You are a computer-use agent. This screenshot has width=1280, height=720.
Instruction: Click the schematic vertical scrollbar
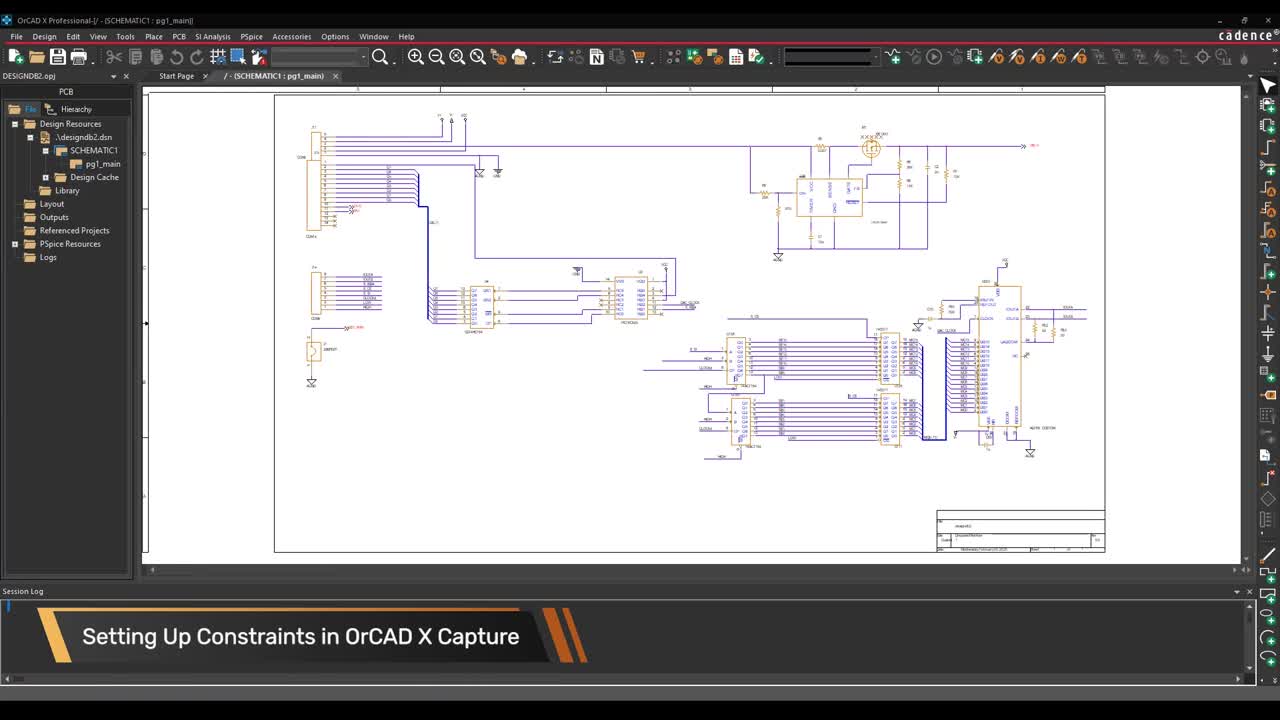pyautogui.click(x=1246, y=325)
